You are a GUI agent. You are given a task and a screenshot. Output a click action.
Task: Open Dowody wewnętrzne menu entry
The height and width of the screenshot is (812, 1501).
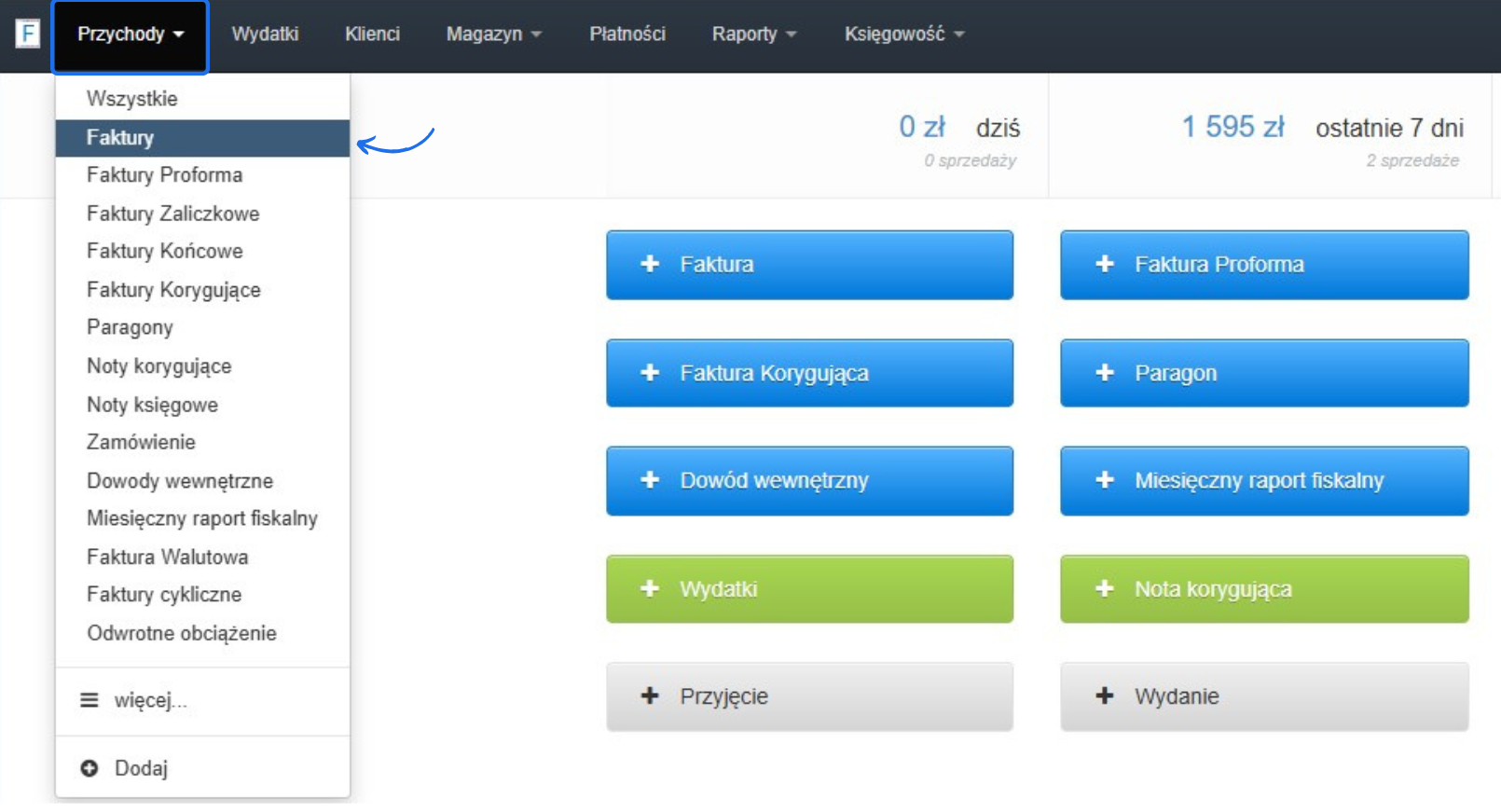[202, 481]
